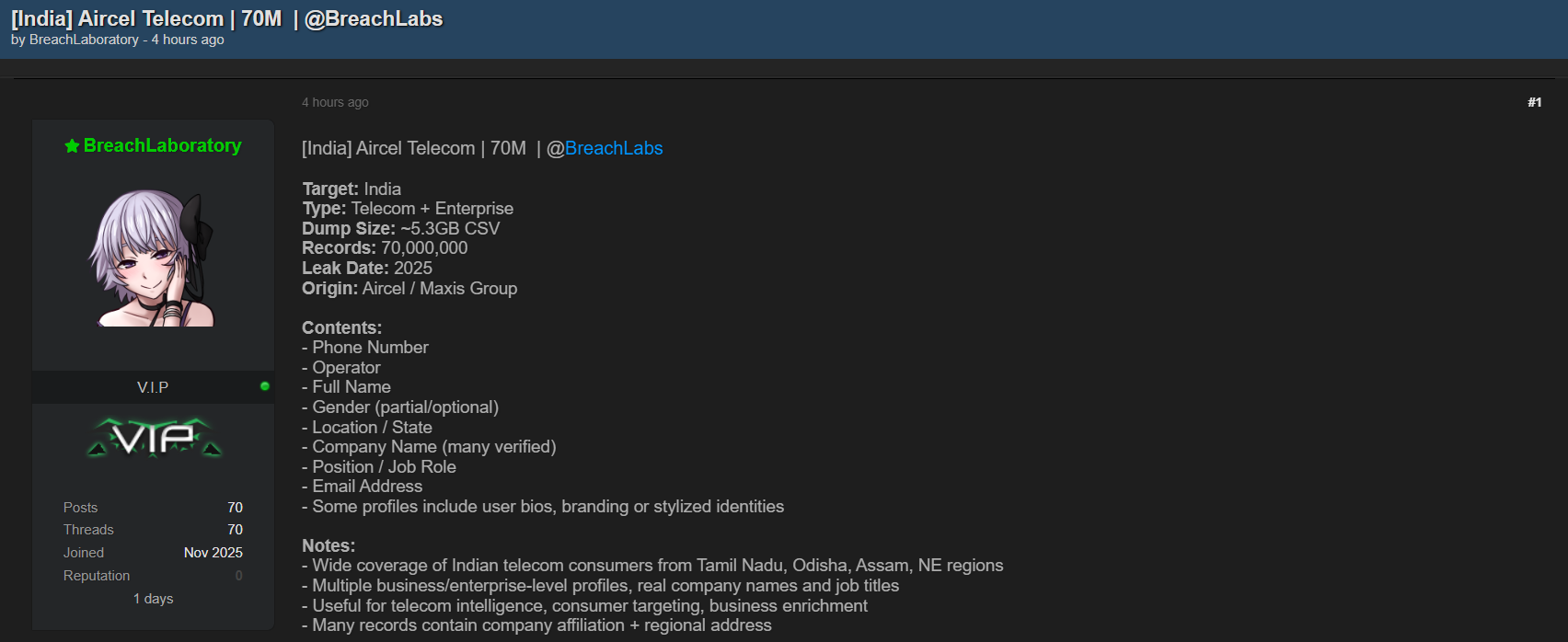Viewport: 1568px width, 642px height.
Task: Click the green star icon beside BreachLaboratory
Action: point(72,146)
